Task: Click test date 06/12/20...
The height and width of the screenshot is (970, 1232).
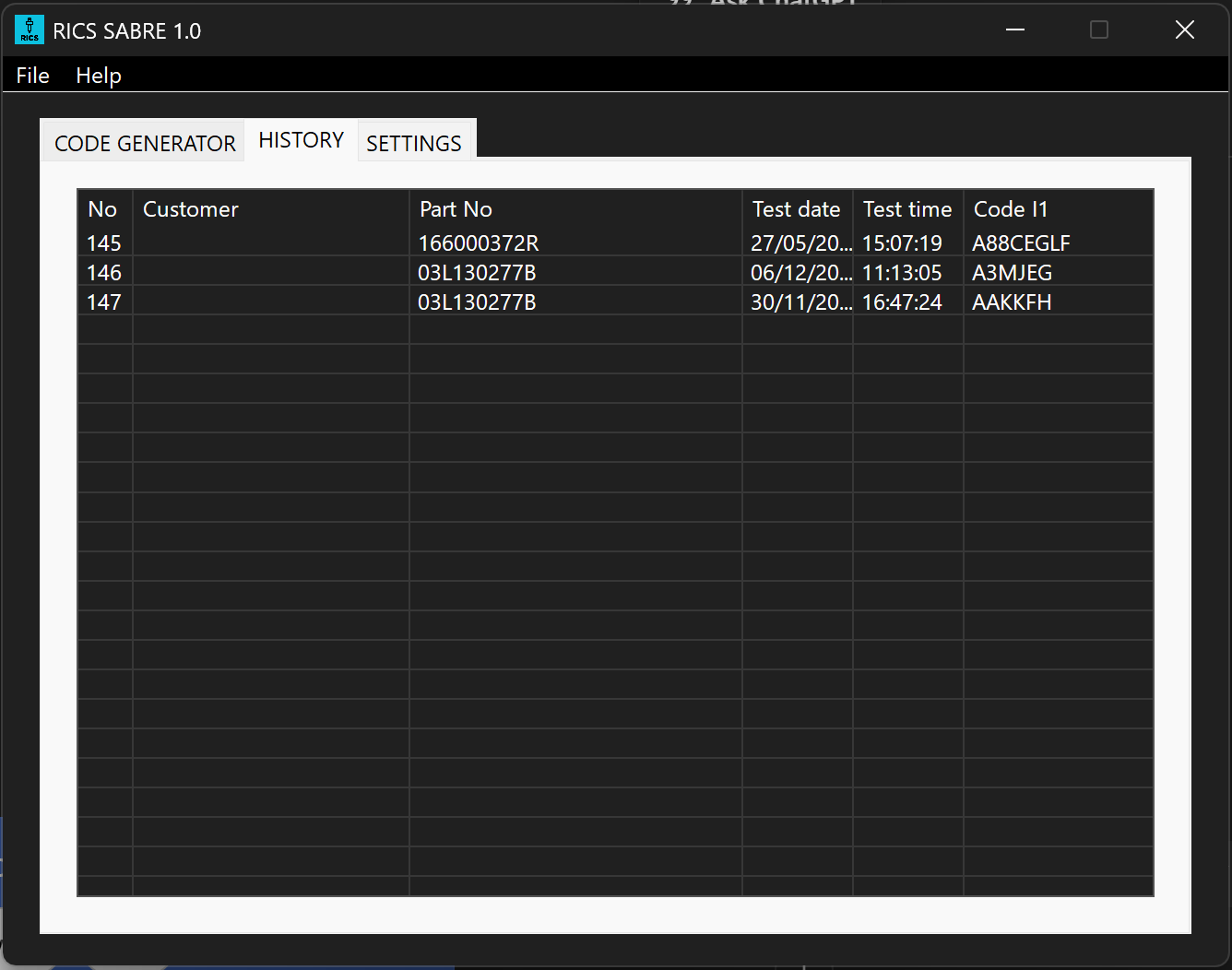Action: [x=801, y=273]
